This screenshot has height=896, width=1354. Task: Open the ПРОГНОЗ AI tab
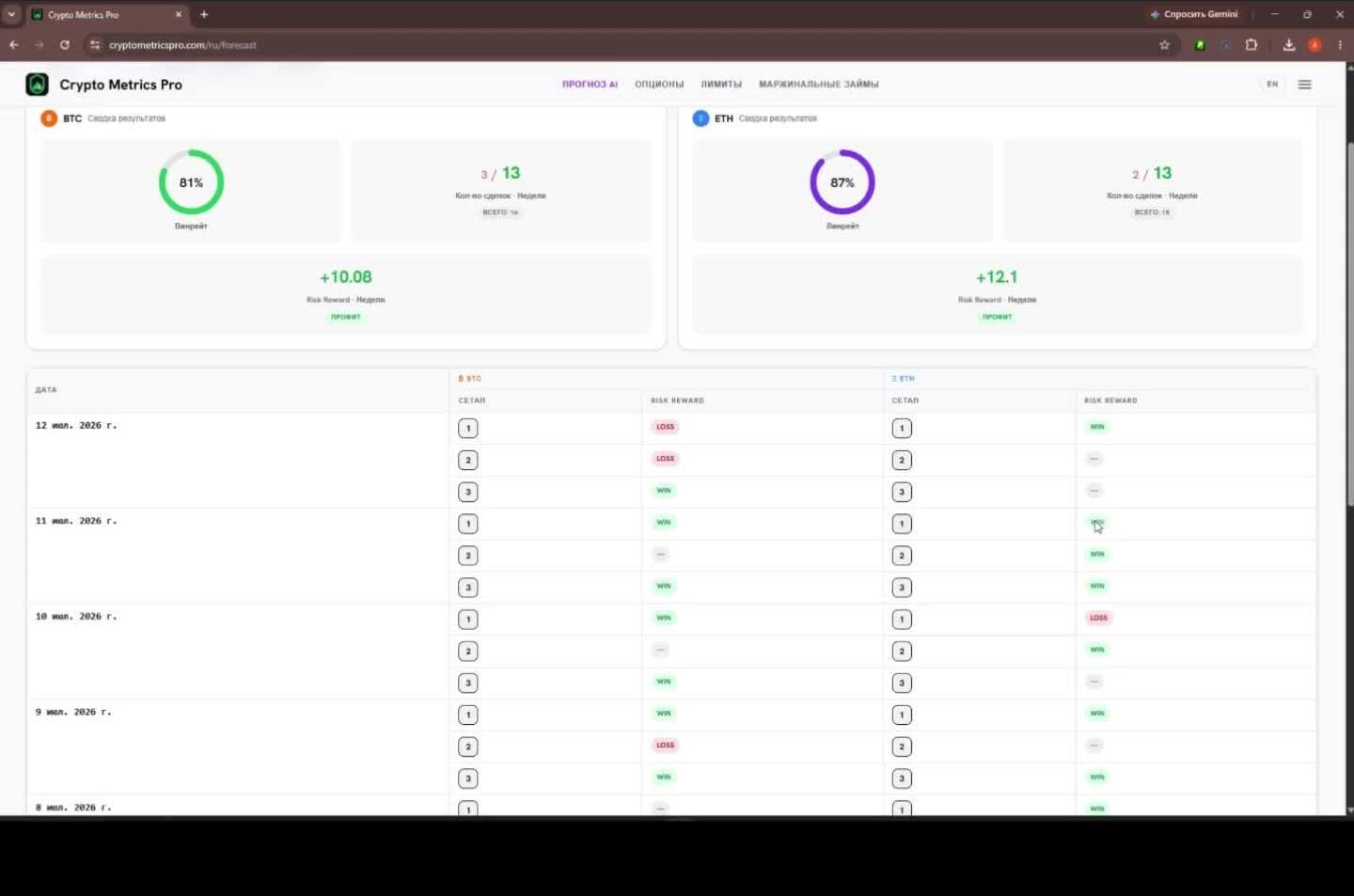pyautogui.click(x=590, y=84)
